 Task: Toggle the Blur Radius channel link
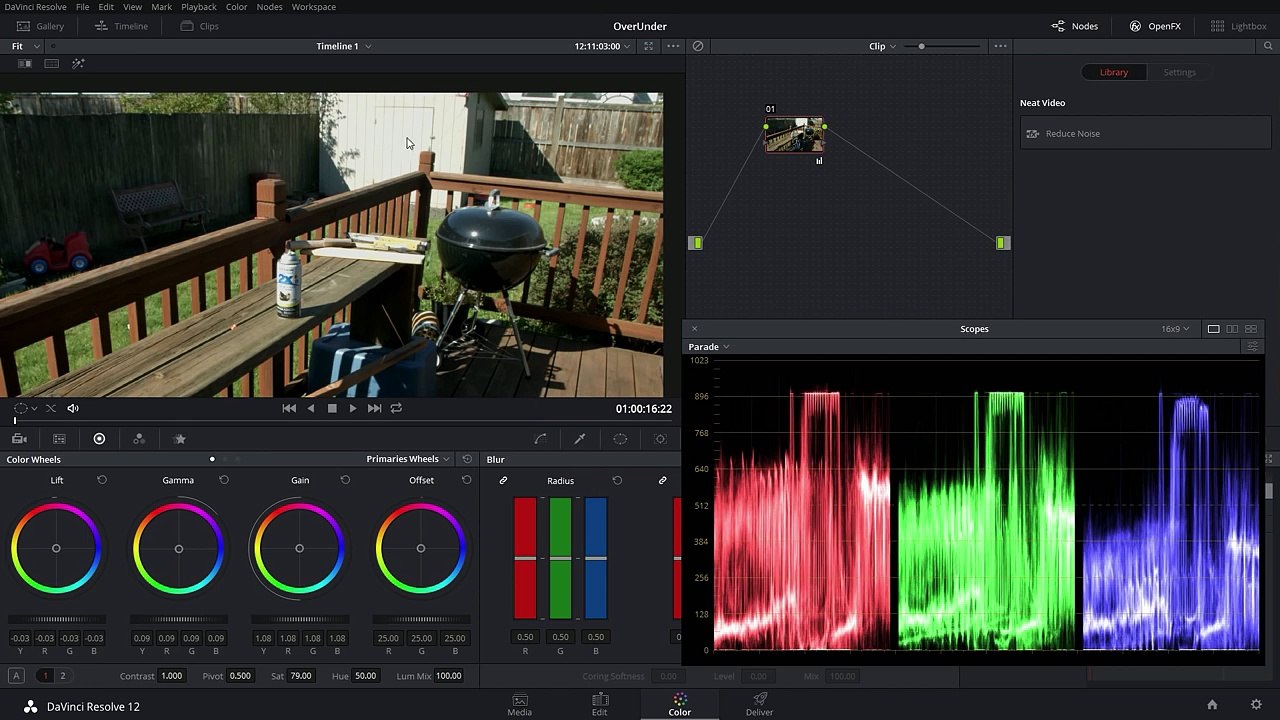(x=503, y=481)
